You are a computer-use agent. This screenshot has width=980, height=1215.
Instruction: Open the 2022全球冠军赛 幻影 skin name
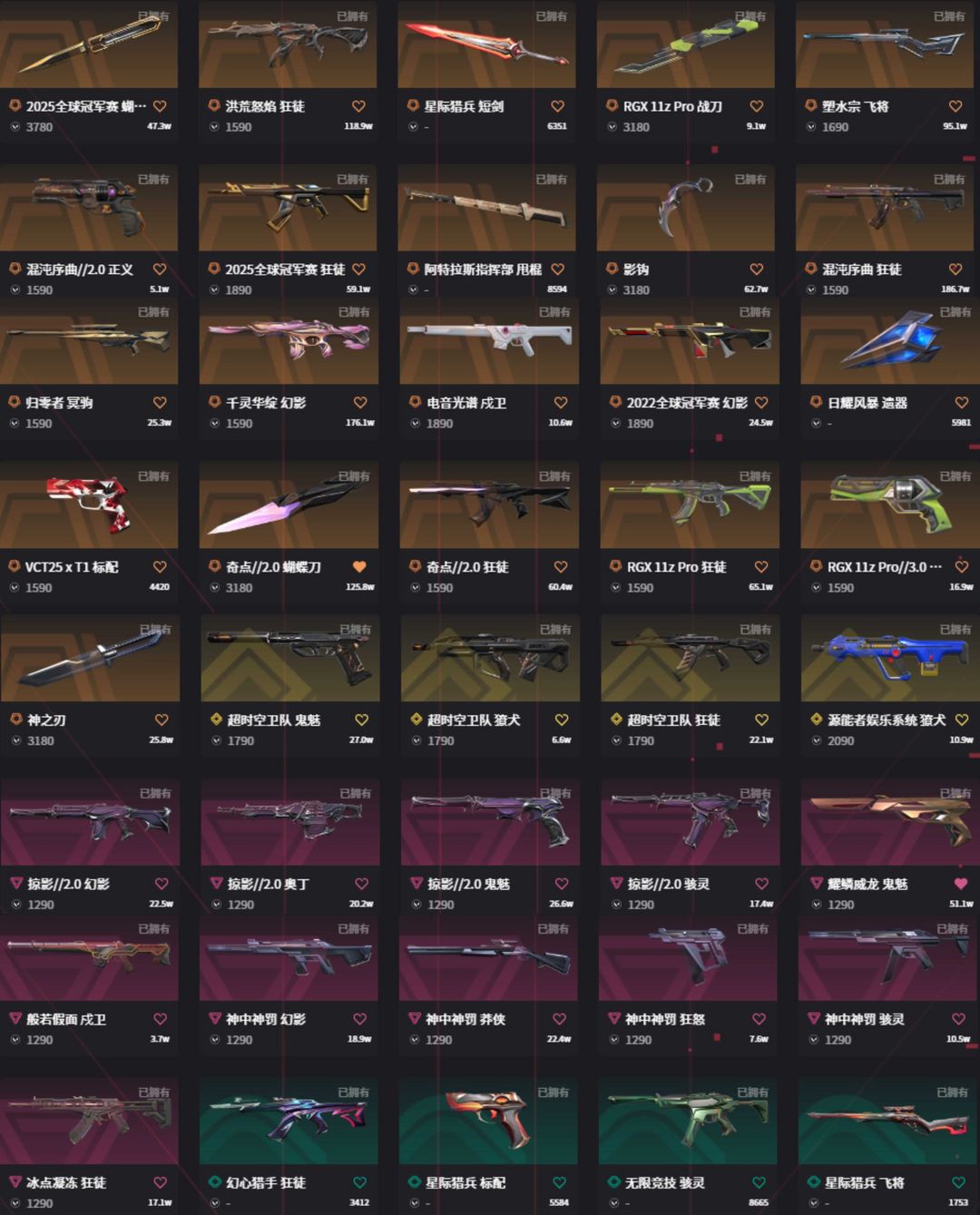[687, 403]
